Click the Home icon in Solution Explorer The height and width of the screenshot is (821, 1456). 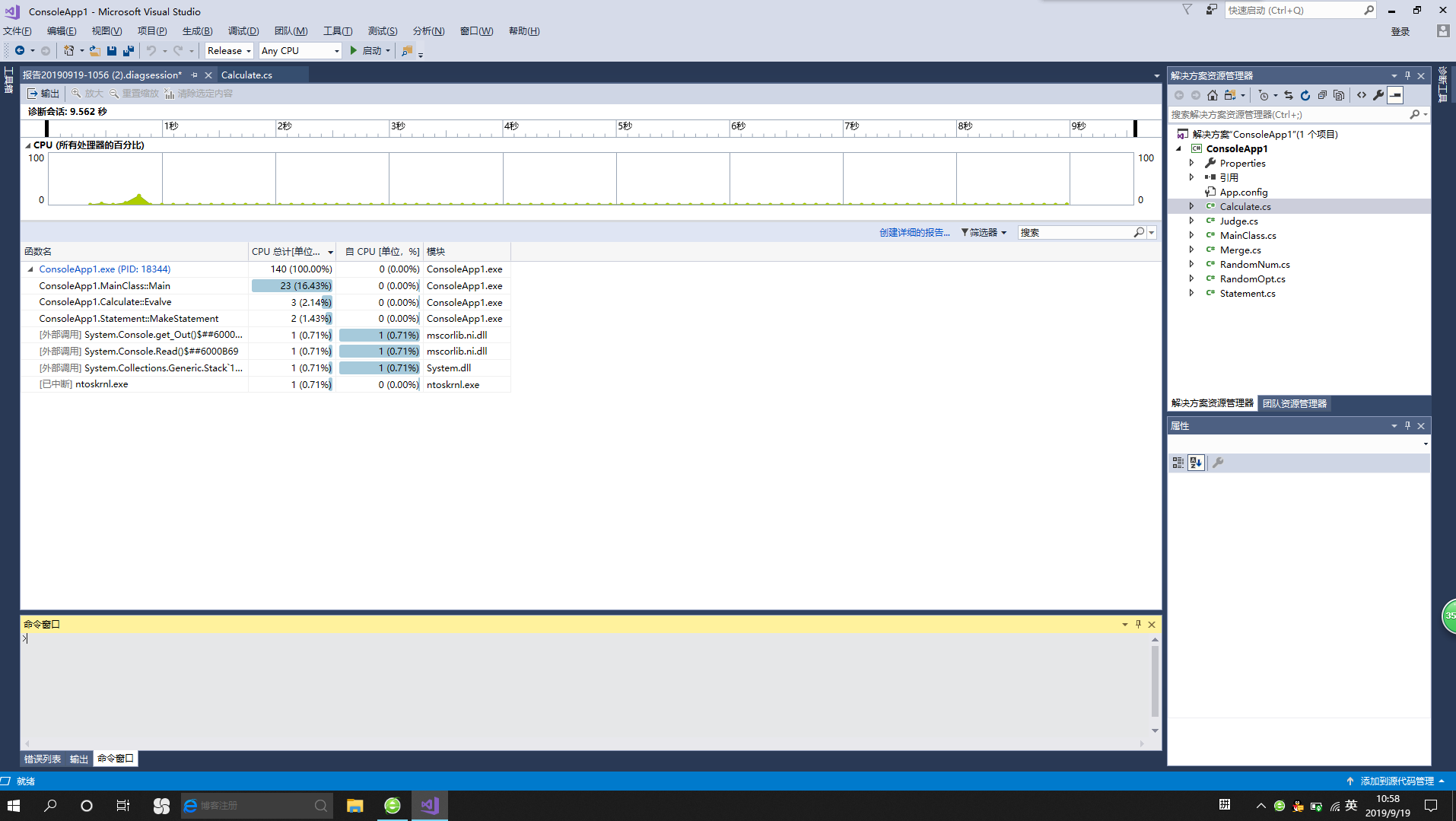click(x=1213, y=95)
